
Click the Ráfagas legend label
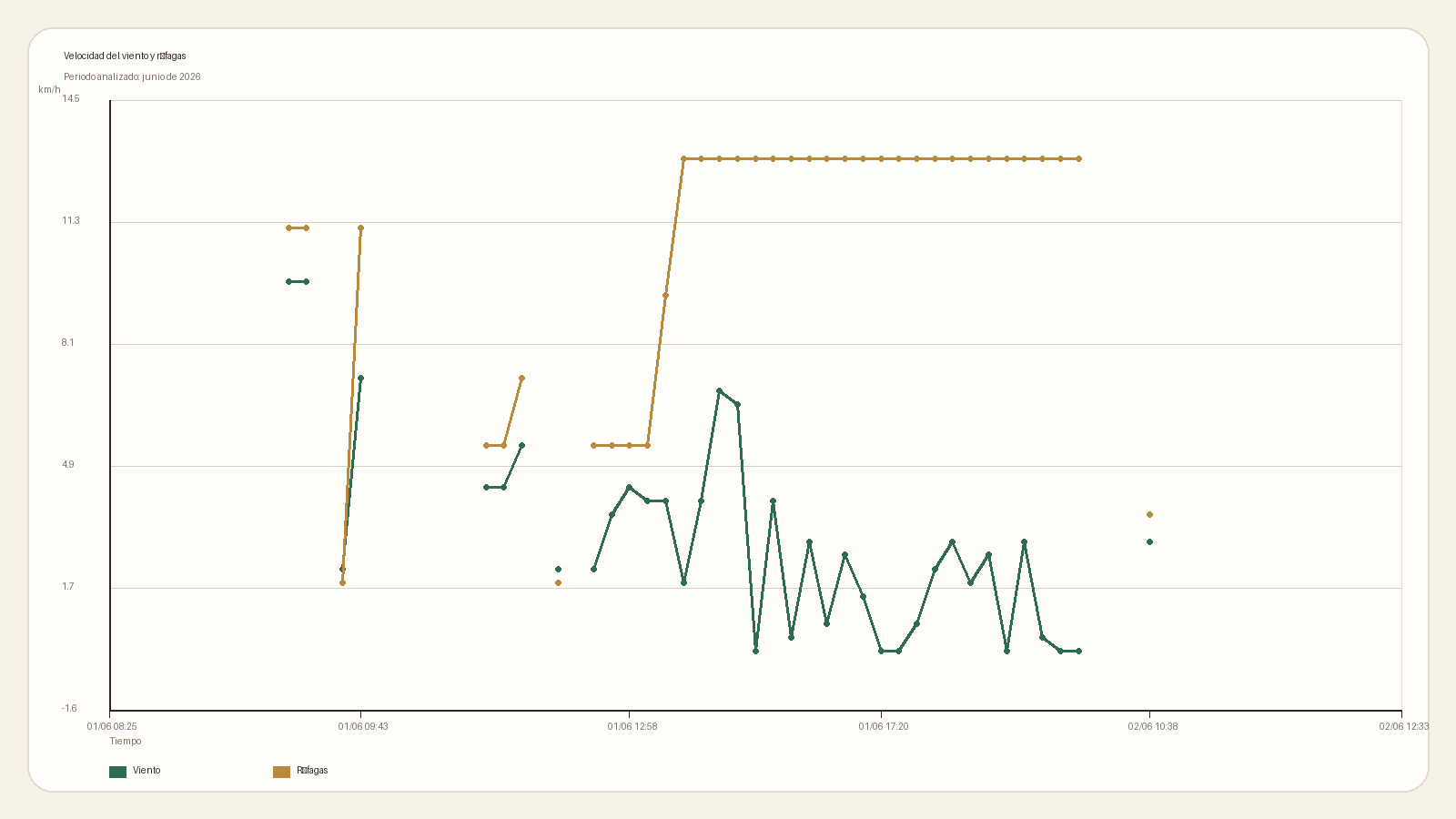312,771
